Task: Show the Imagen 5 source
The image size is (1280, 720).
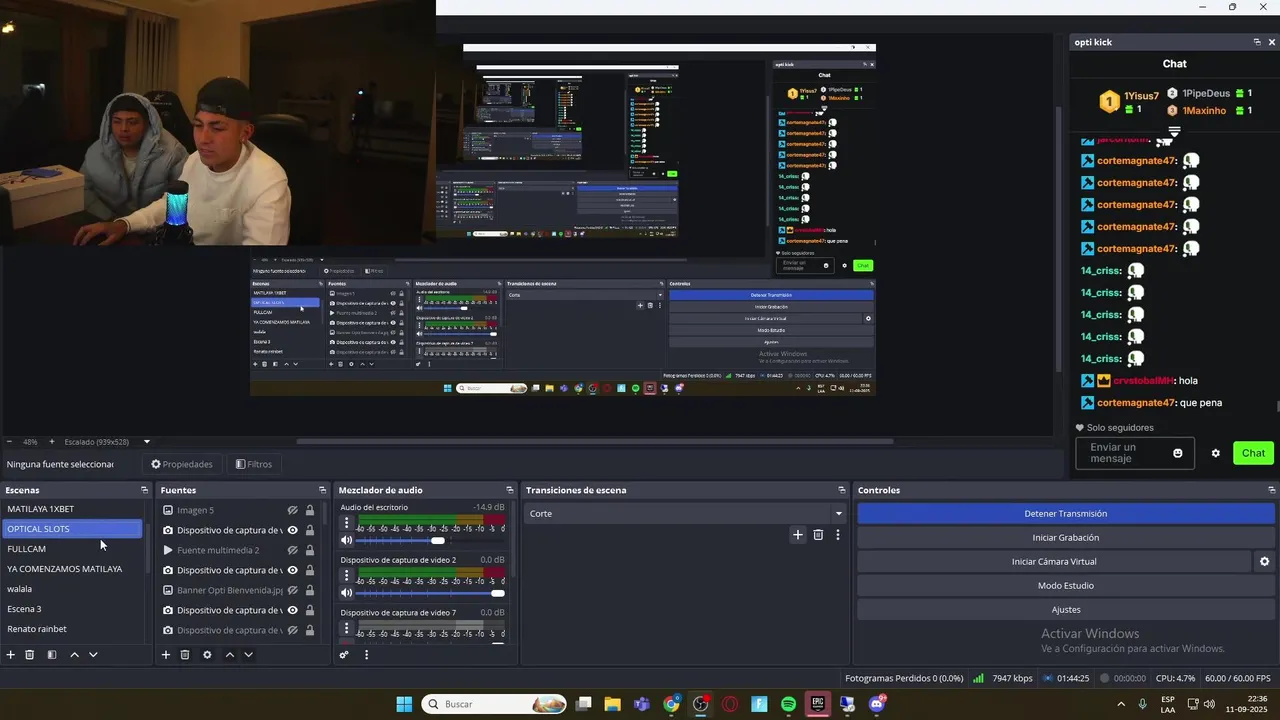Action: [293, 510]
